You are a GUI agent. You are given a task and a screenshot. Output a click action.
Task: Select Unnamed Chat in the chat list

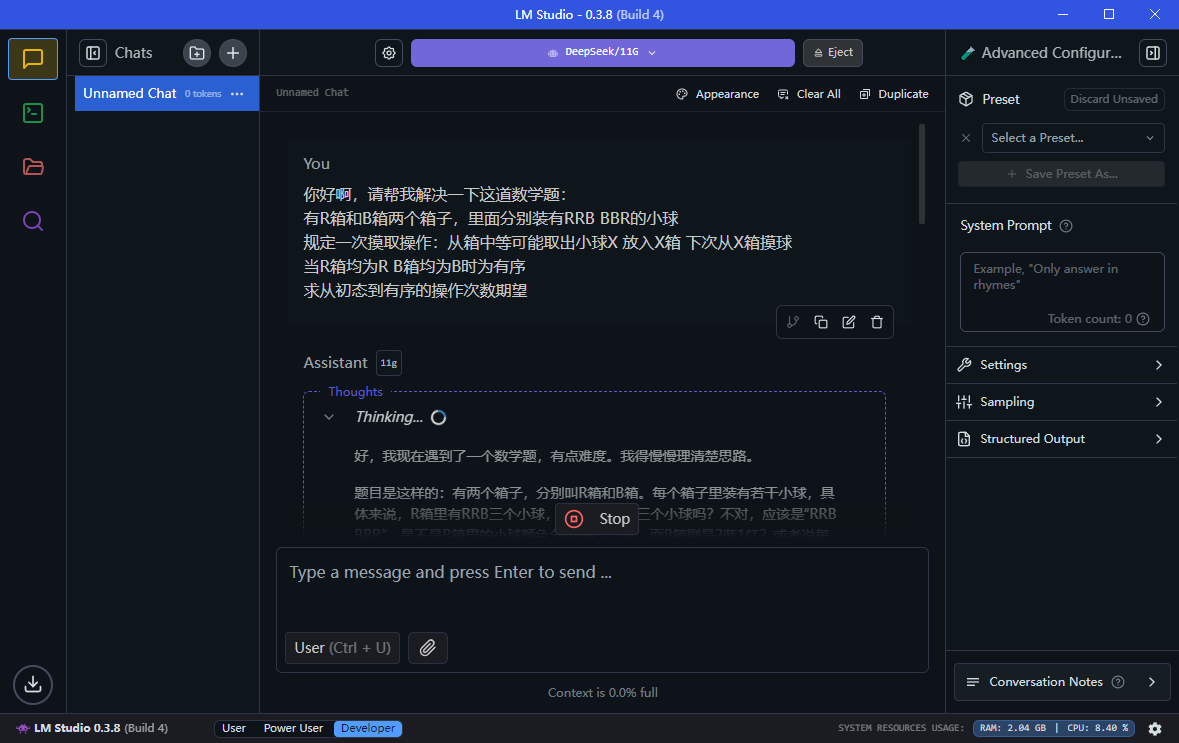pyautogui.click(x=167, y=93)
